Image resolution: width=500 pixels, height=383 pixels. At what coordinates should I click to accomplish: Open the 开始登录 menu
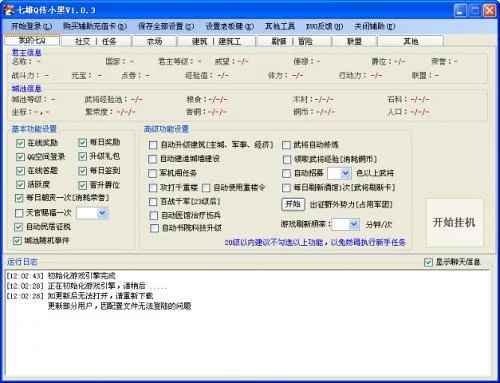coord(31,26)
